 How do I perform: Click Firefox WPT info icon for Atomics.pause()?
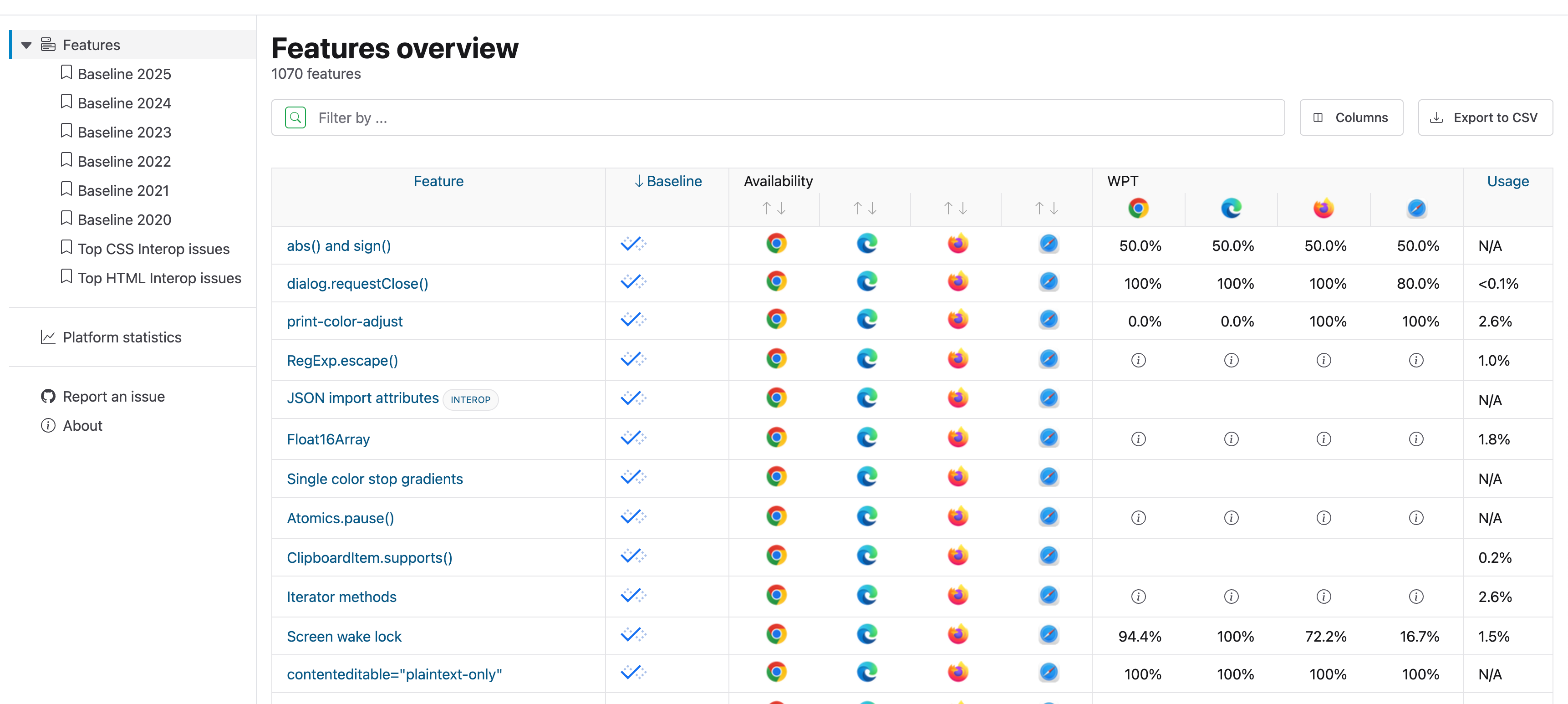coord(1324,518)
